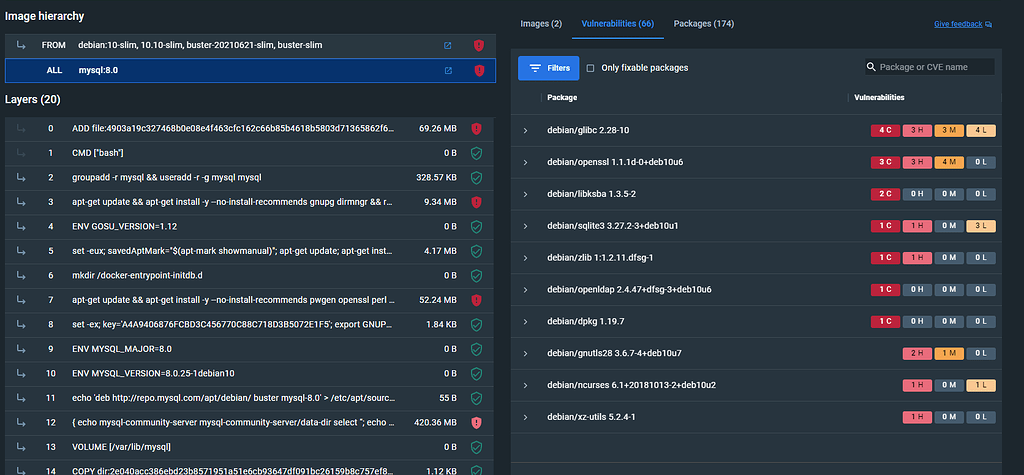The width and height of the screenshot is (1024, 475).
Task: Click 4 C critical badge for glibc
Action: 884,130
